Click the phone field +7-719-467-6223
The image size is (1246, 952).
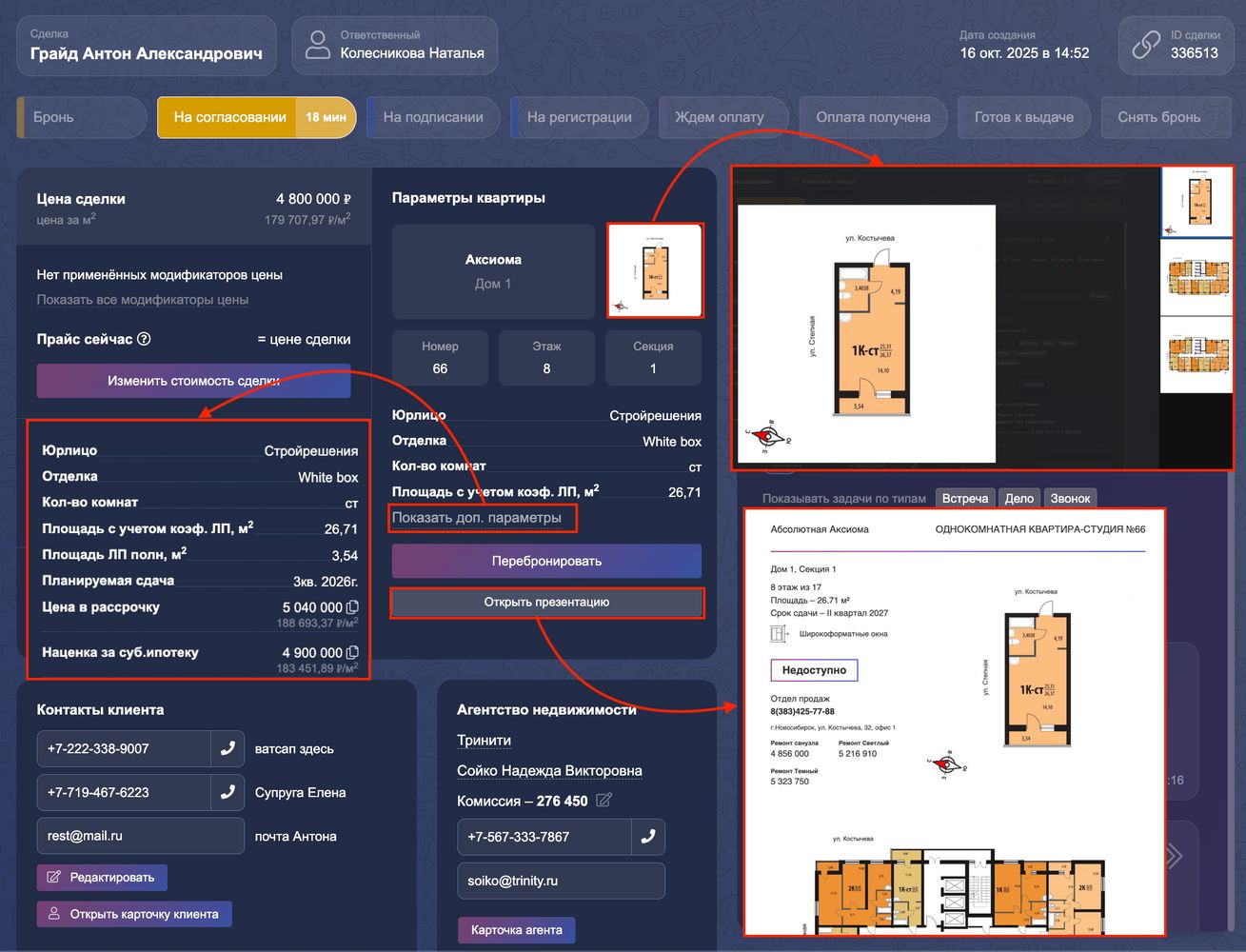(x=123, y=792)
